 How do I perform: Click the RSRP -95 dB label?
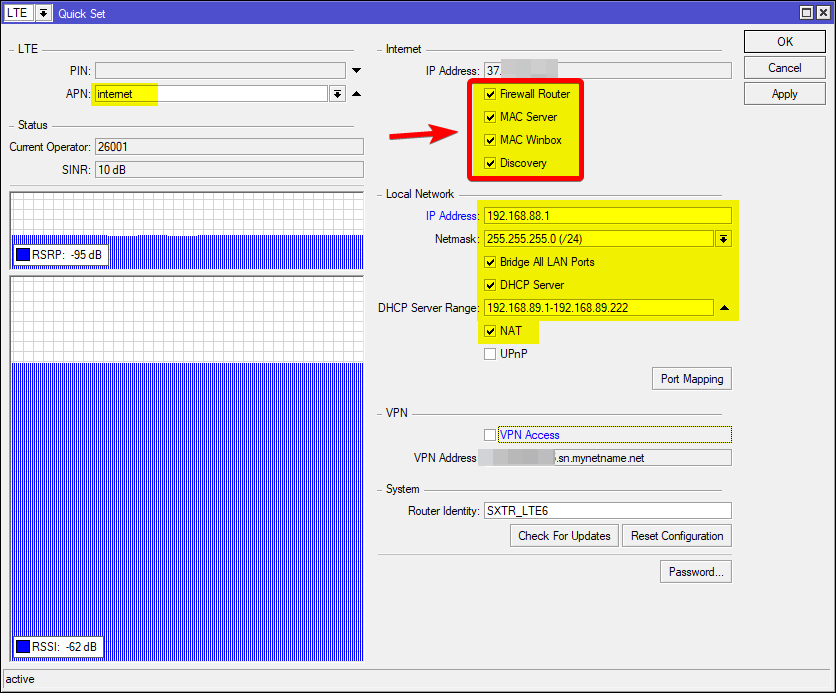coord(67,254)
